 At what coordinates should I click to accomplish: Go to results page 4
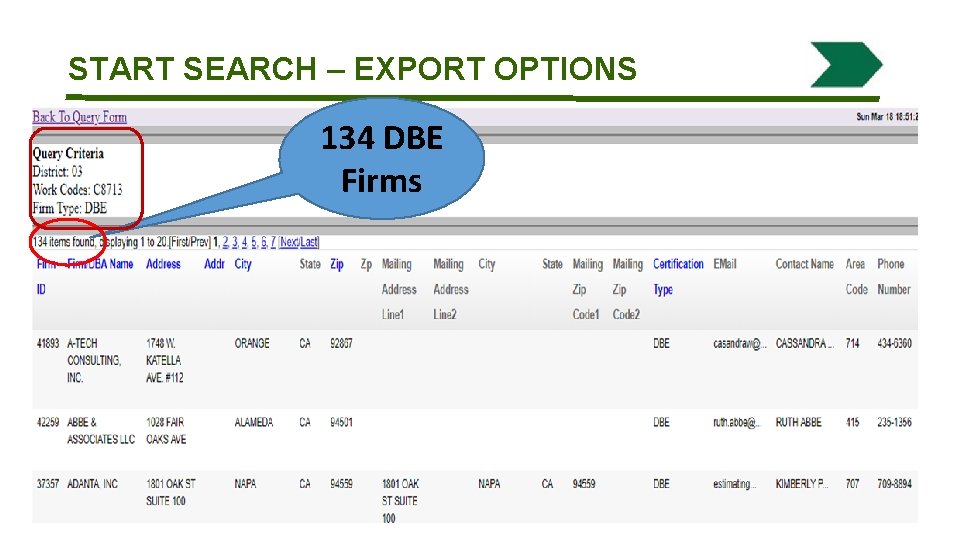point(244,242)
